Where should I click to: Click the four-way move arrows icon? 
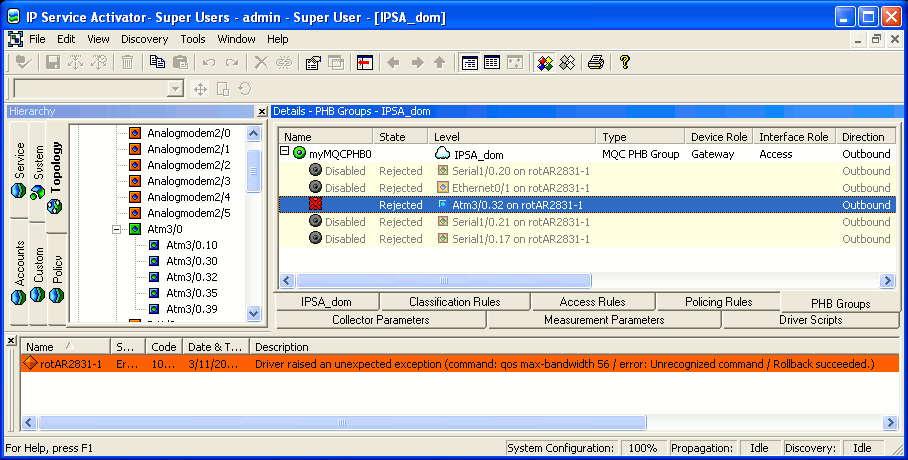coord(200,89)
